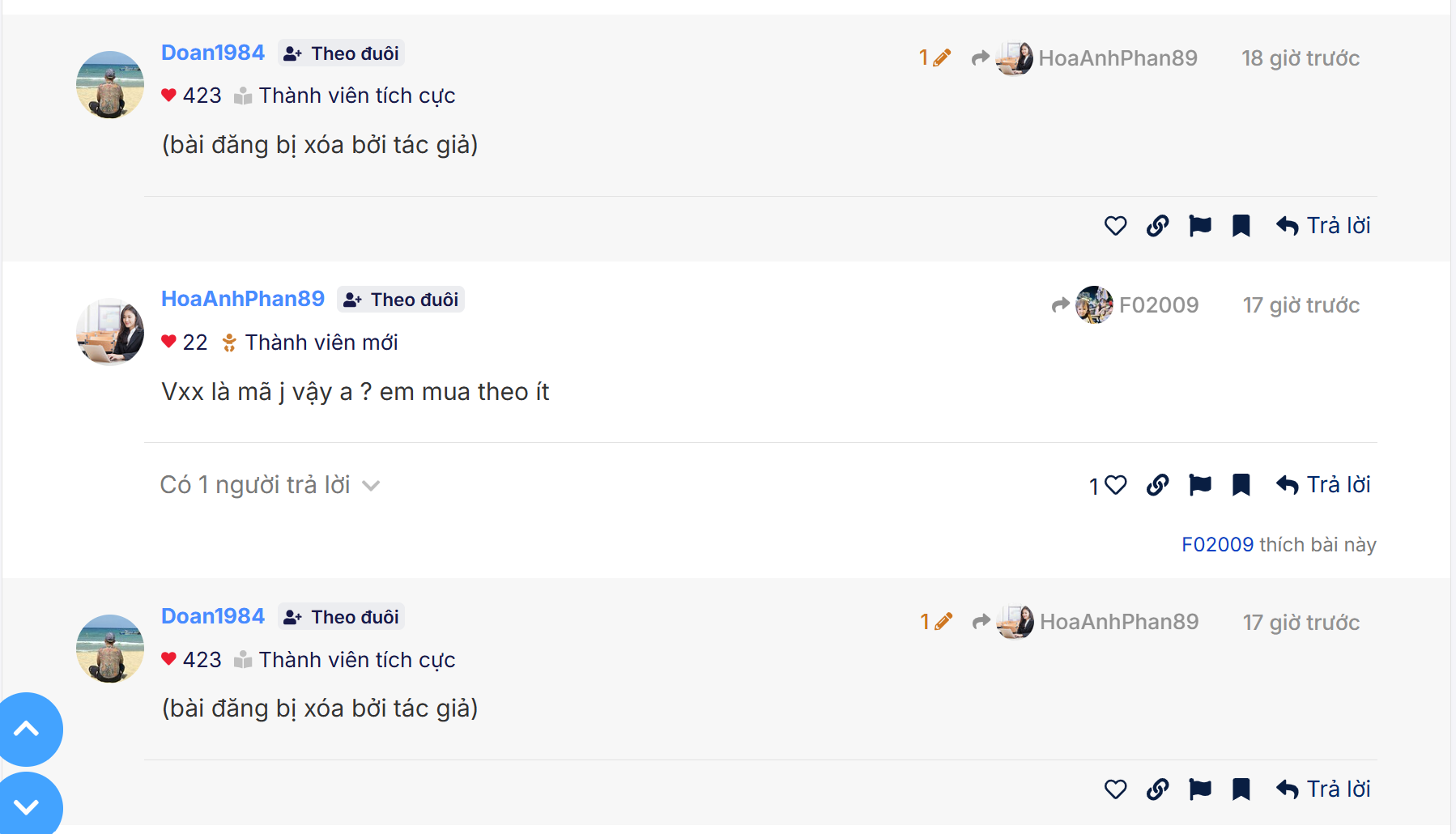
Task: Open F02009 profile from like notice
Action: [1217, 545]
